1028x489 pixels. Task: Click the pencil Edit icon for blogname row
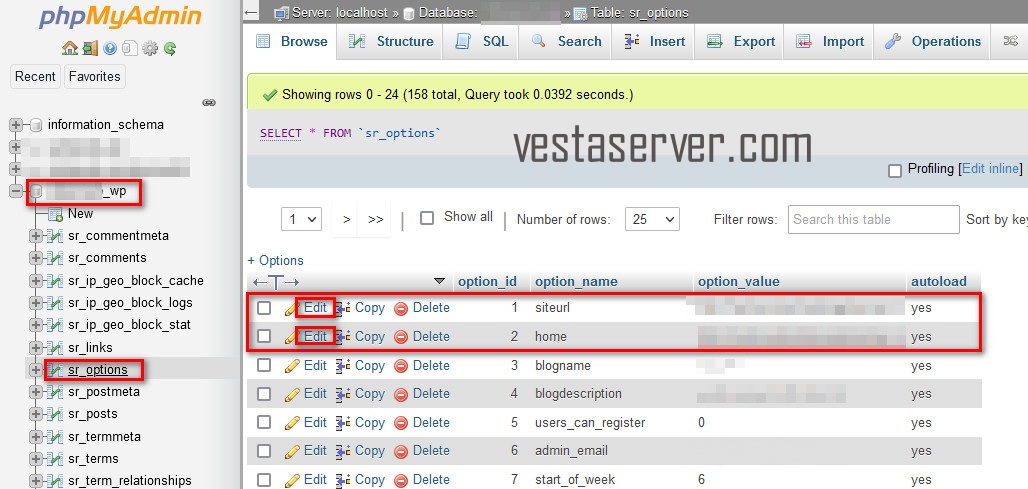(292, 366)
